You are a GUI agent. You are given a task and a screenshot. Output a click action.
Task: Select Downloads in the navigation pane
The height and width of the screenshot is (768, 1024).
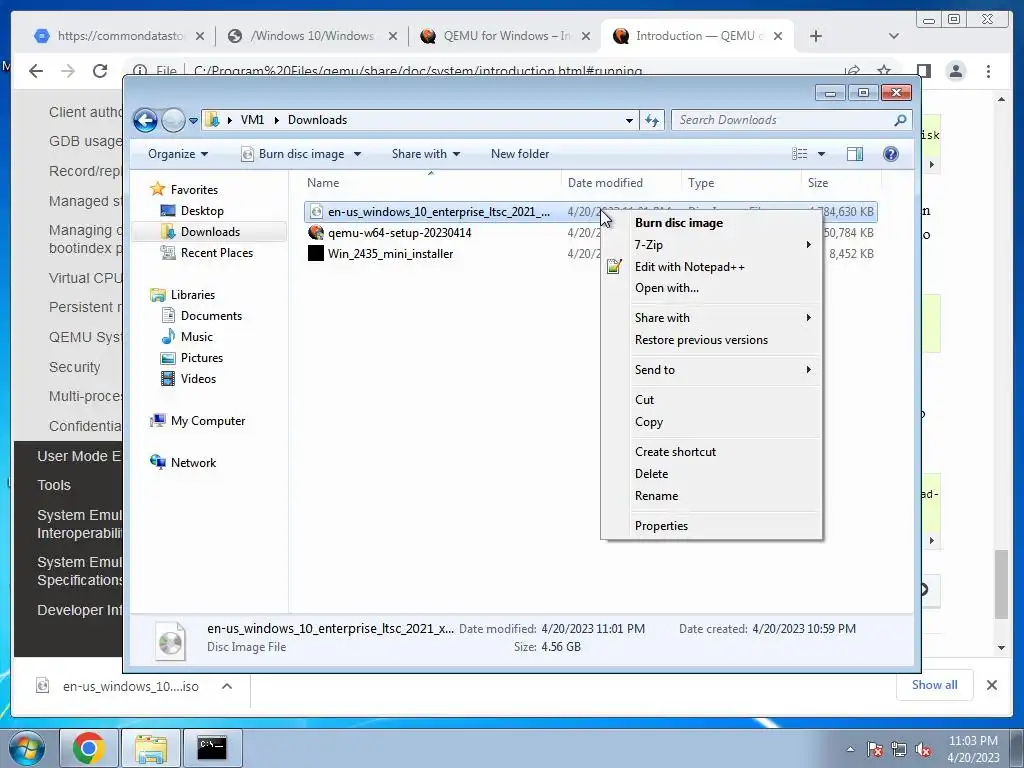[x=201, y=232]
